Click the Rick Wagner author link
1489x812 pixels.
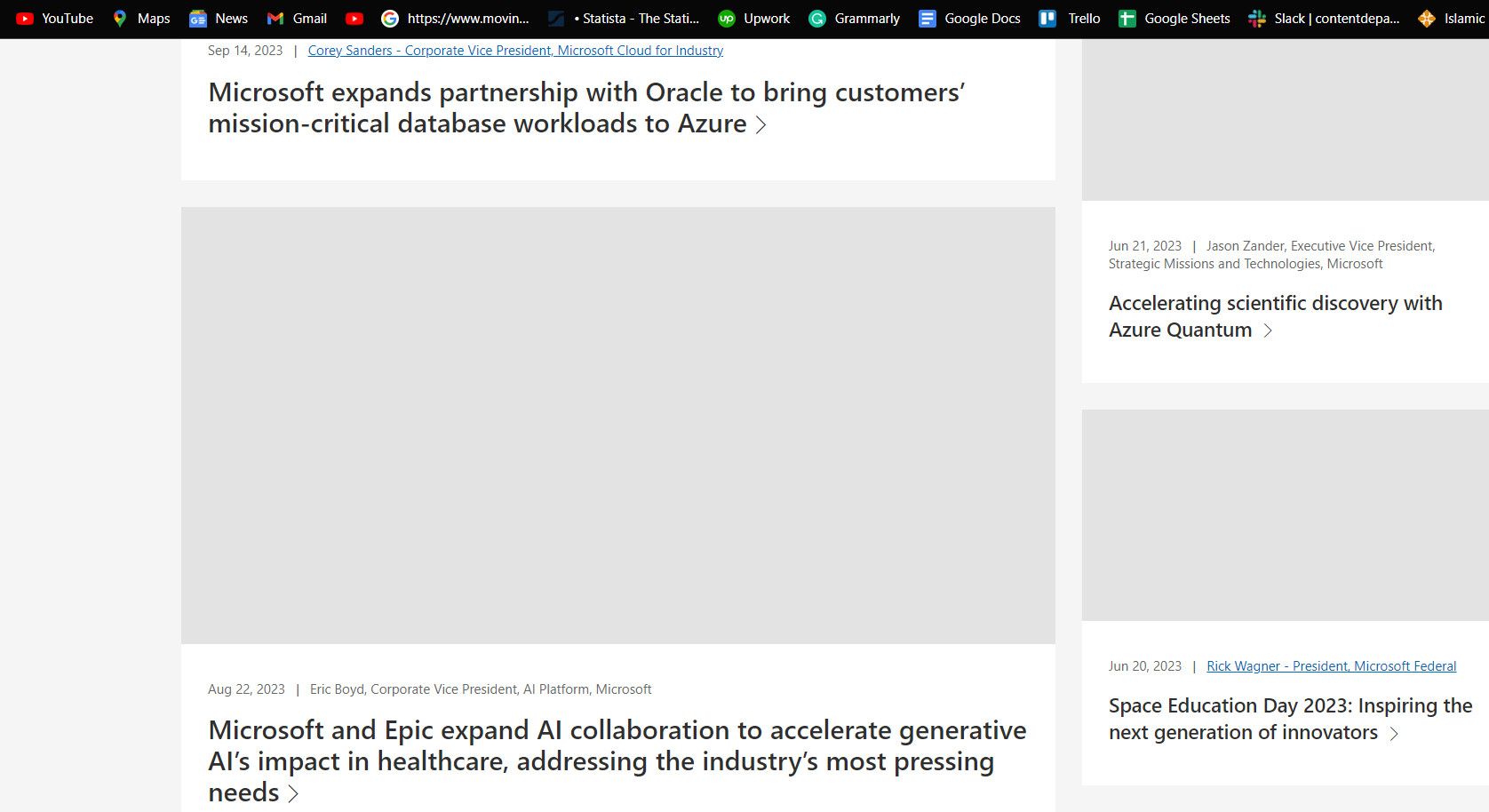1331,666
